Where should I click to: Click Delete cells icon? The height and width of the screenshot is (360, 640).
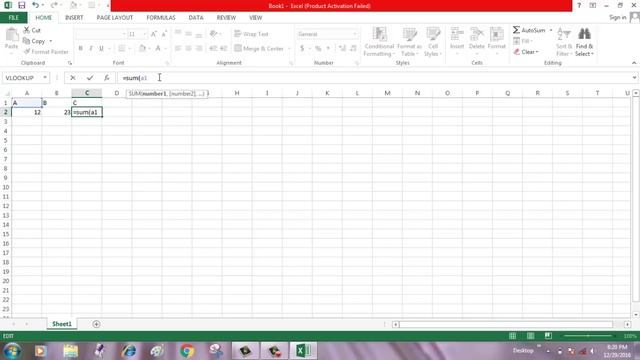477,34
